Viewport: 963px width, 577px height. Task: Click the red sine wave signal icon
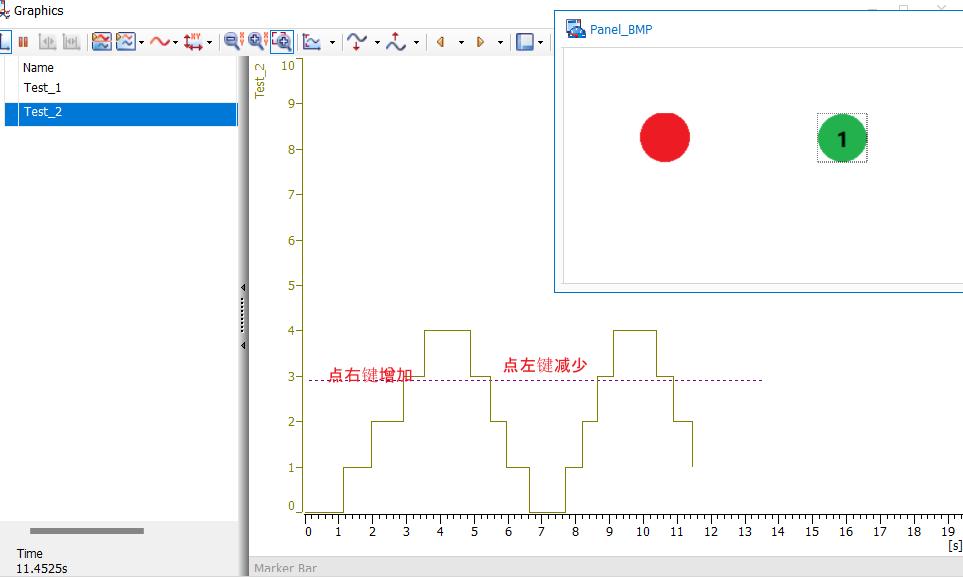click(159, 42)
